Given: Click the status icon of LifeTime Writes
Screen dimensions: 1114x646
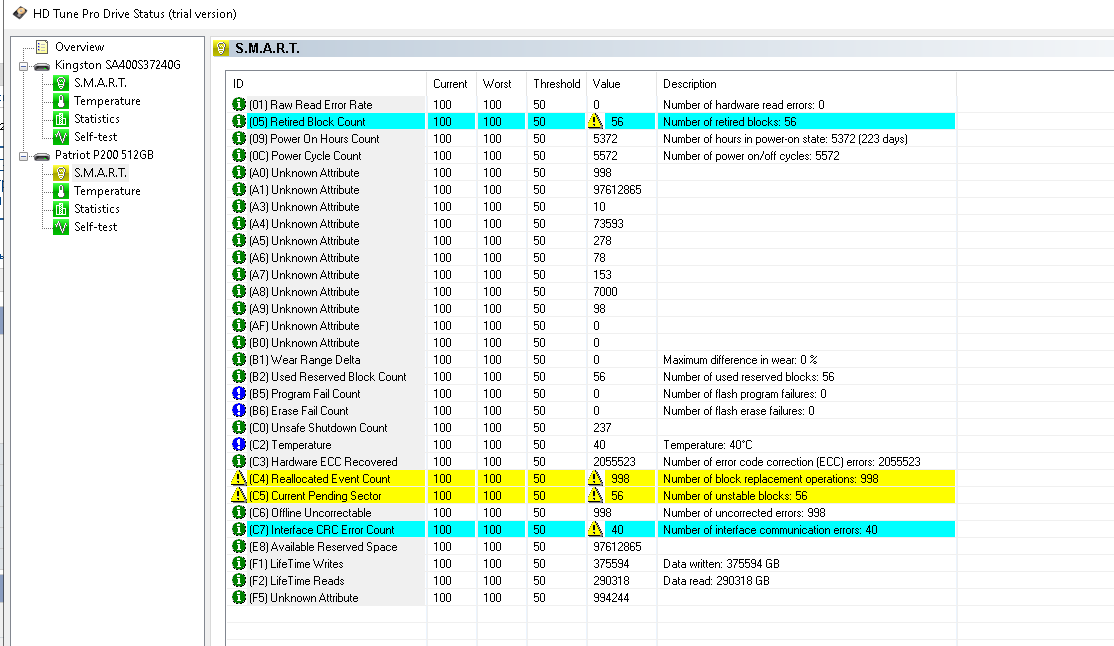Looking at the screenshot, I should coord(239,564).
